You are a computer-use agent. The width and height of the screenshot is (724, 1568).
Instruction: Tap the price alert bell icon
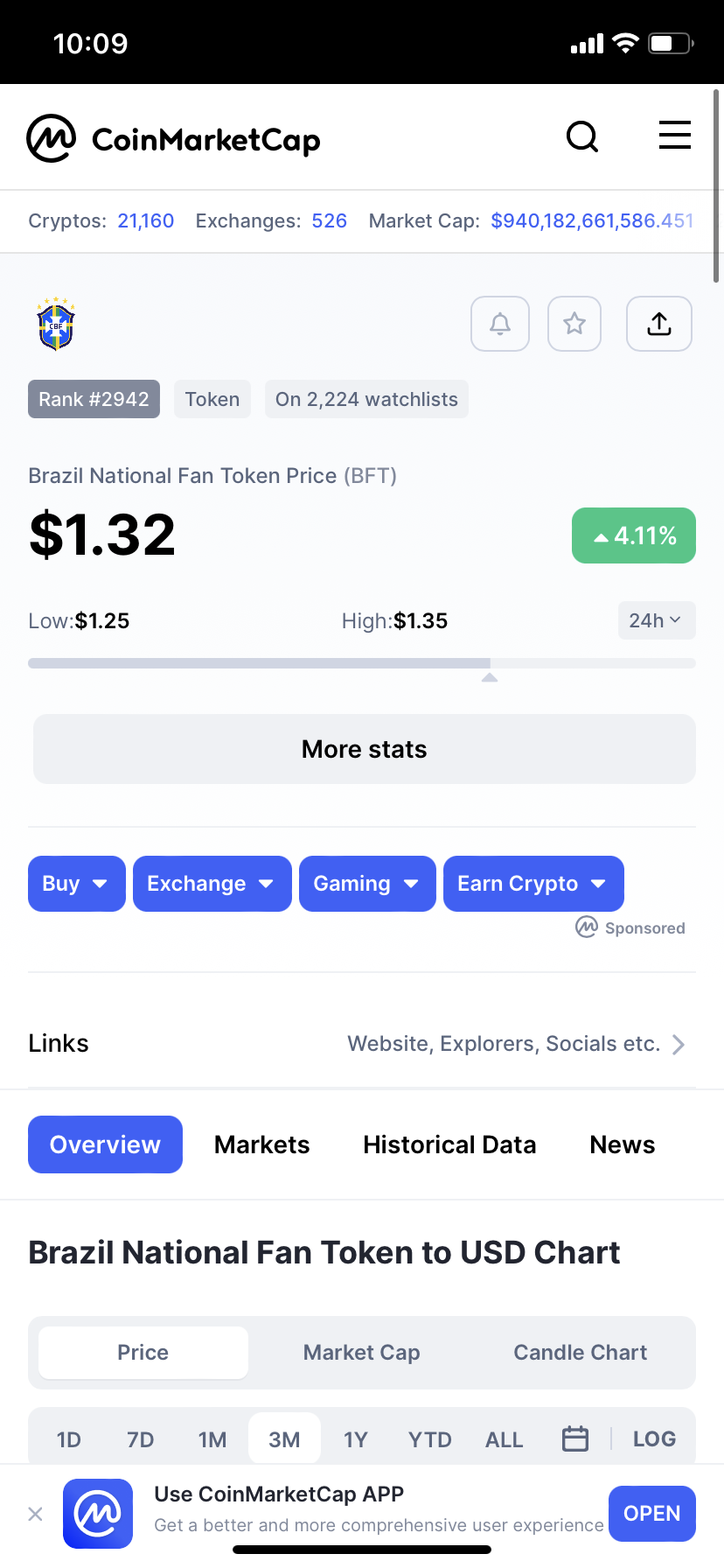coord(500,324)
